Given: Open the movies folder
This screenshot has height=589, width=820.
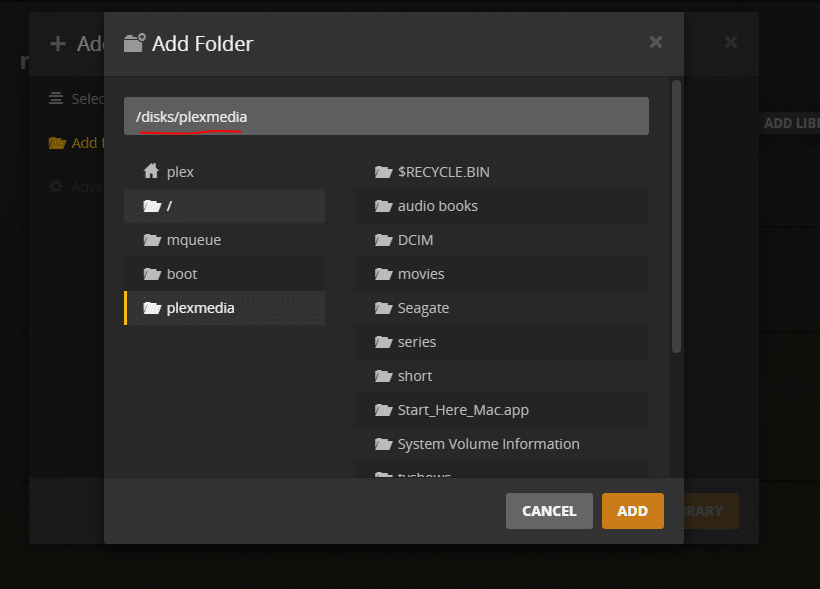Looking at the screenshot, I should (x=502, y=274).
